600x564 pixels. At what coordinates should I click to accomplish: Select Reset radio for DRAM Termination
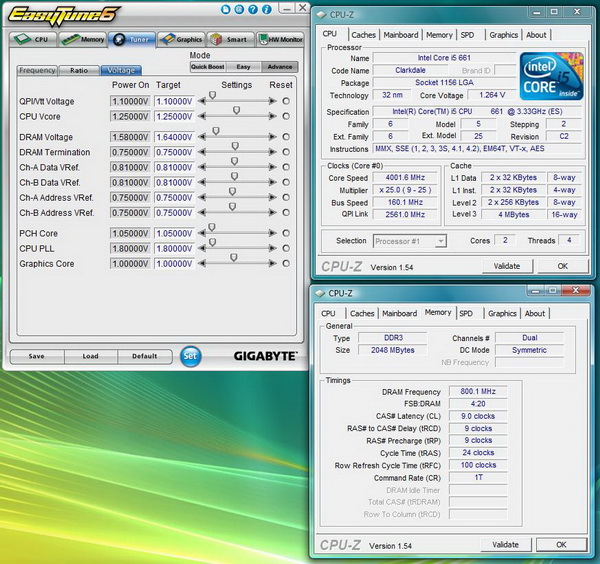(x=286, y=152)
